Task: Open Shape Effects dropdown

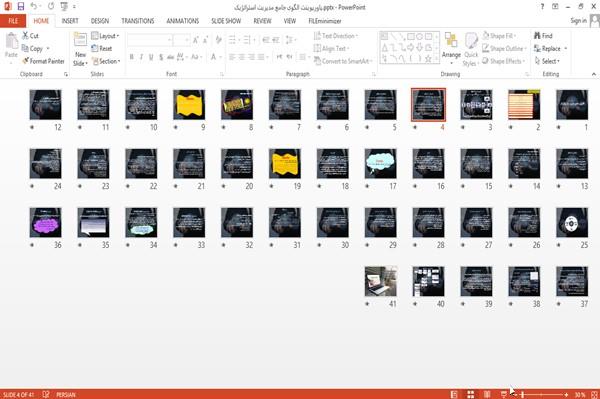Action: (503, 61)
